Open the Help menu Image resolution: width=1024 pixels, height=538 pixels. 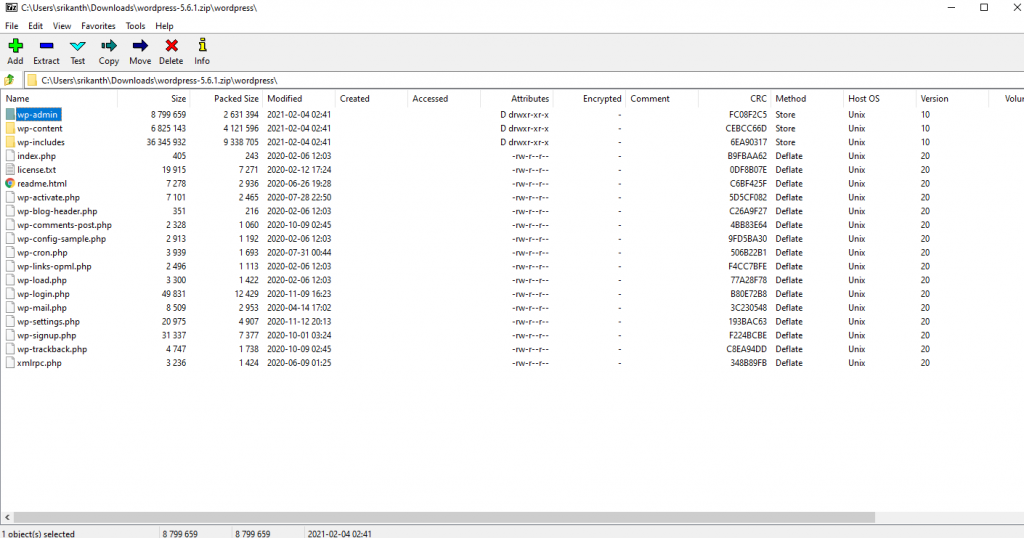pos(164,26)
